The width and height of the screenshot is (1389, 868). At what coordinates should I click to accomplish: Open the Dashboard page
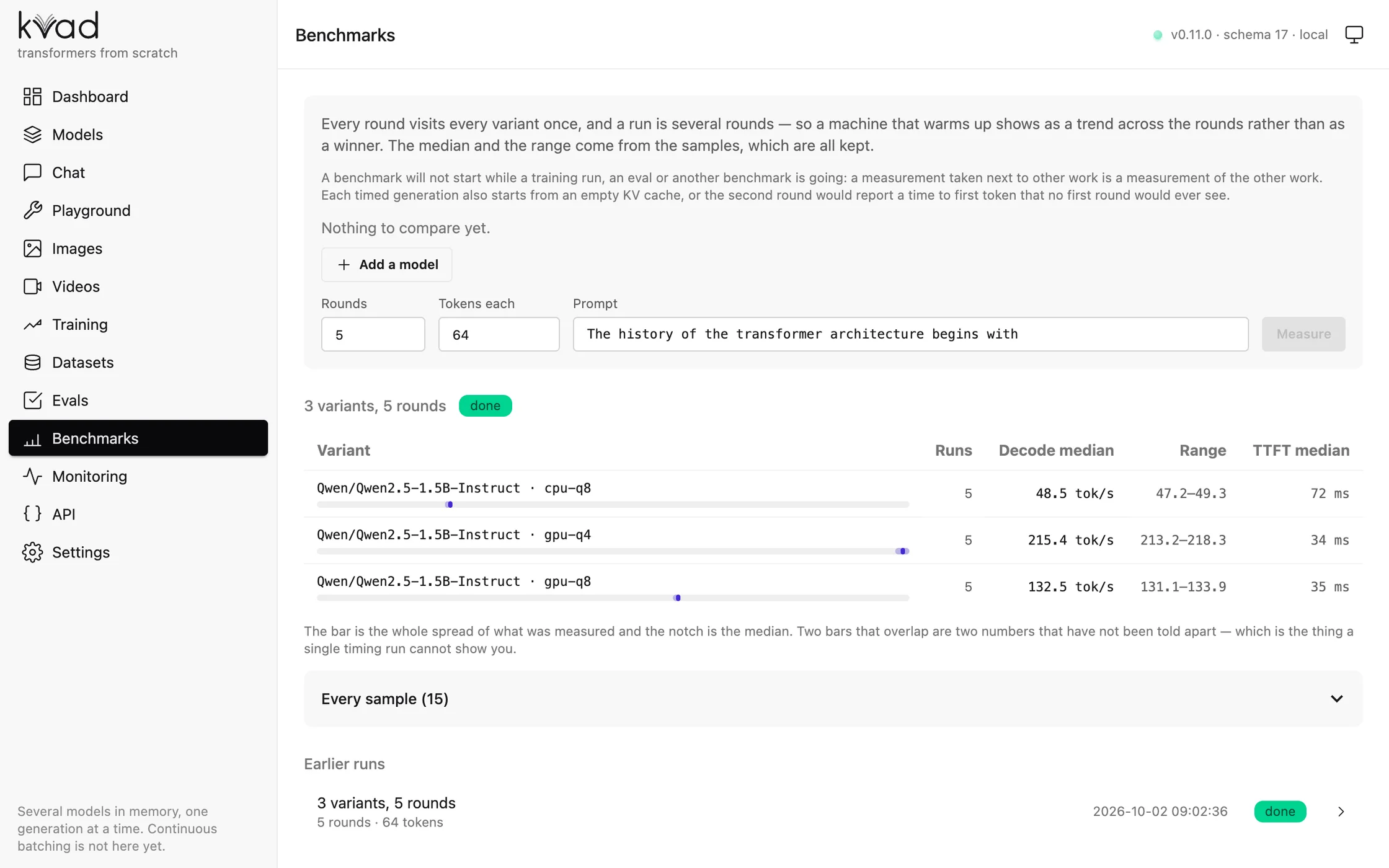pyautogui.click(x=138, y=97)
